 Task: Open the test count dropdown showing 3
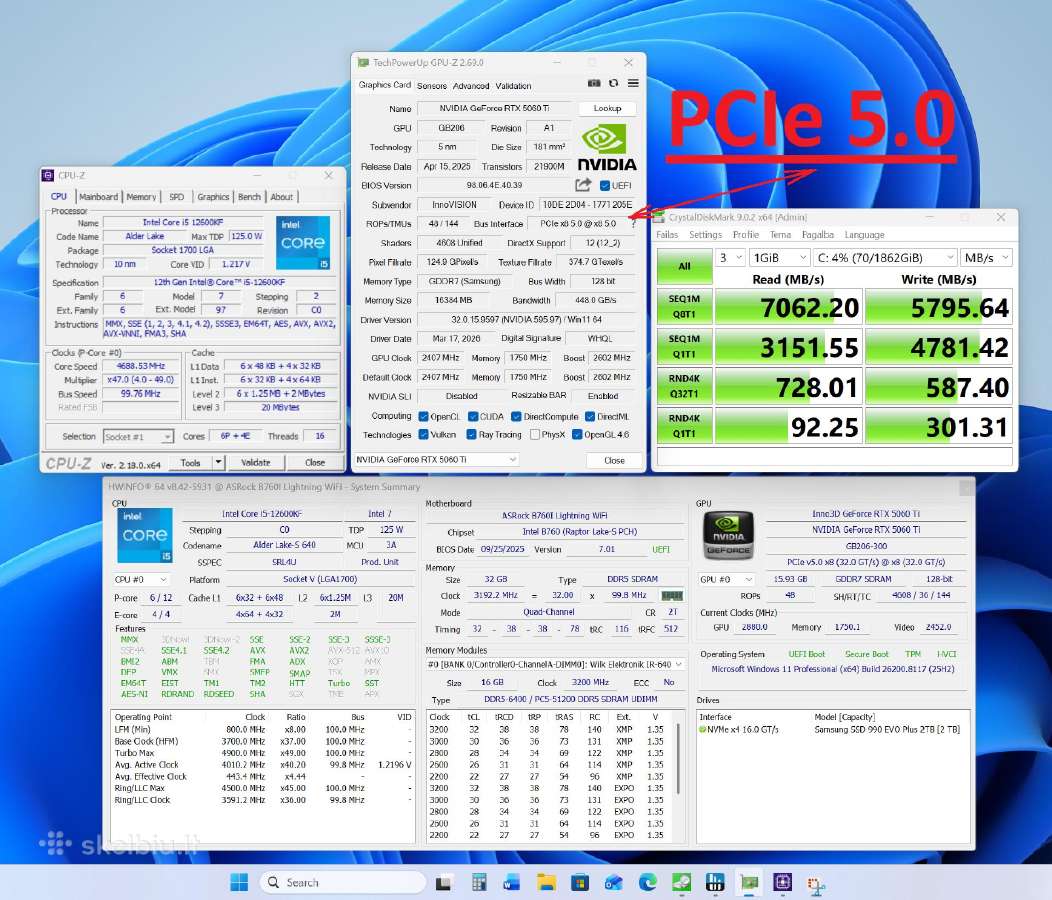pos(731,258)
